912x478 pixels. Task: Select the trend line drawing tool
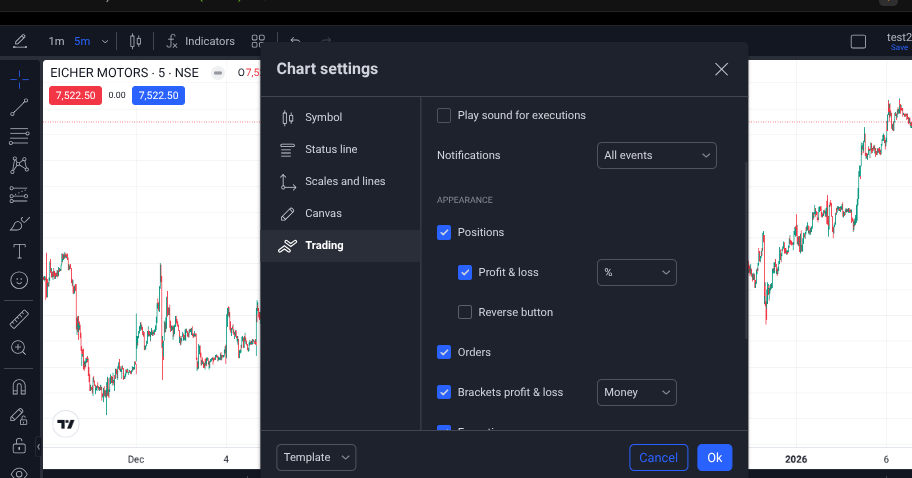coord(19,107)
